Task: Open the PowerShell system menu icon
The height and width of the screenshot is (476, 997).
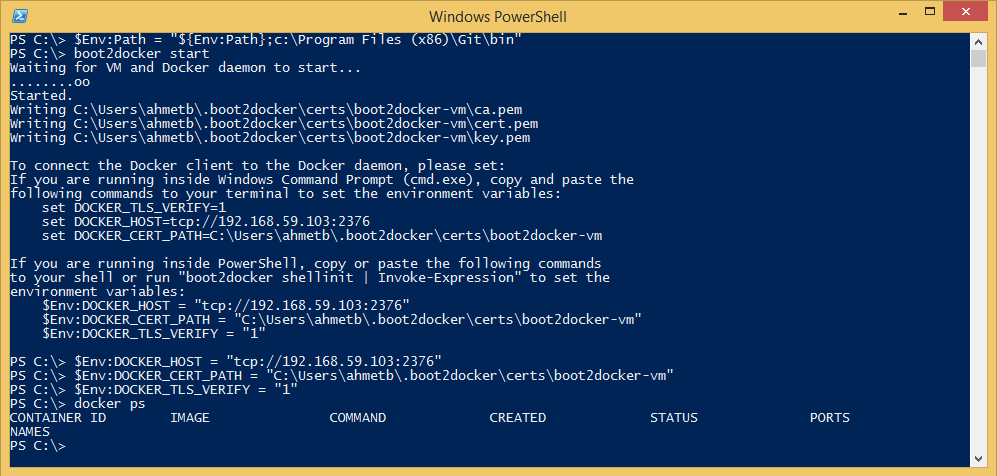Action: click(19, 16)
